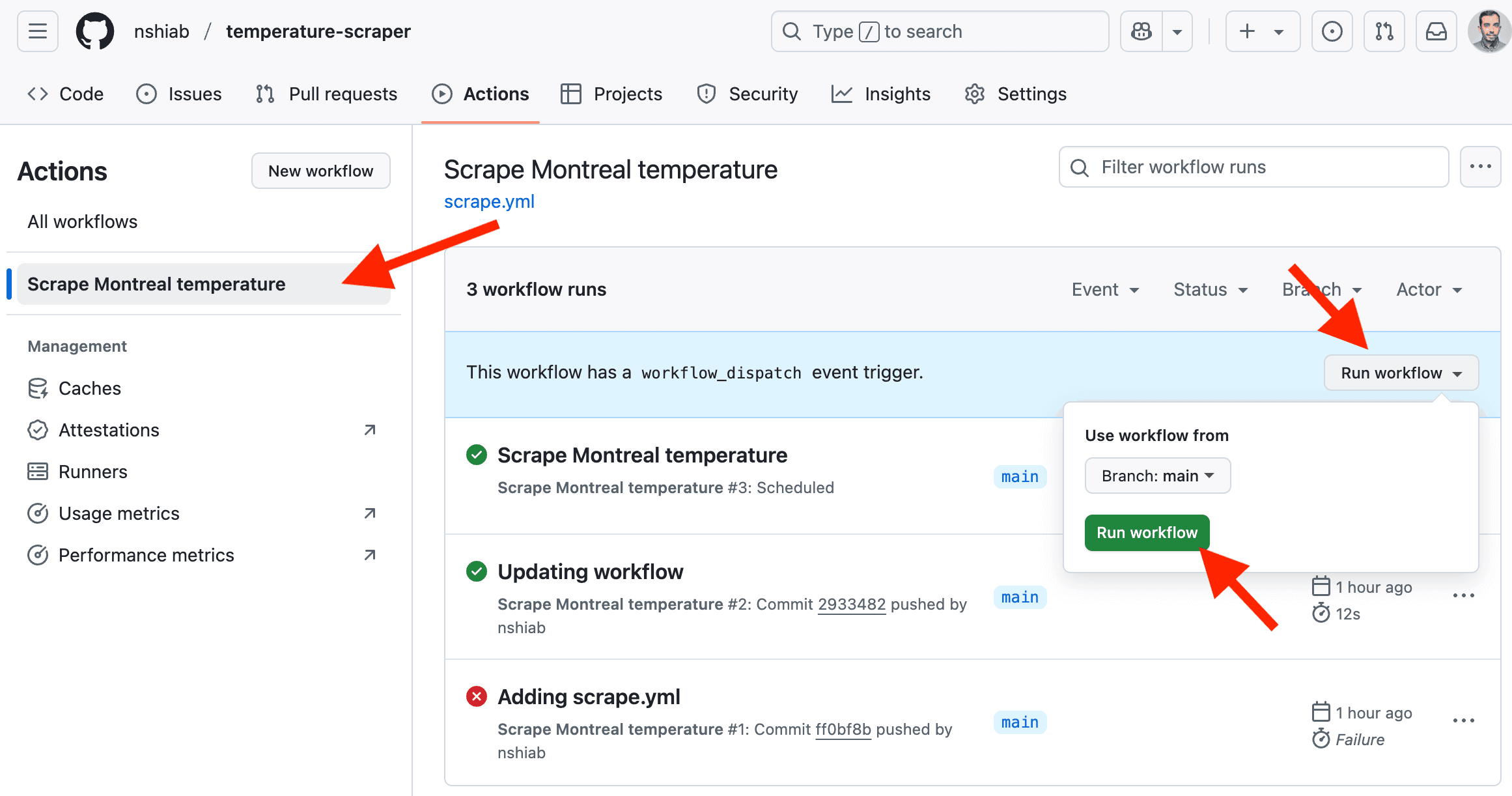Expand the Status filter dropdown

click(1211, 289)
